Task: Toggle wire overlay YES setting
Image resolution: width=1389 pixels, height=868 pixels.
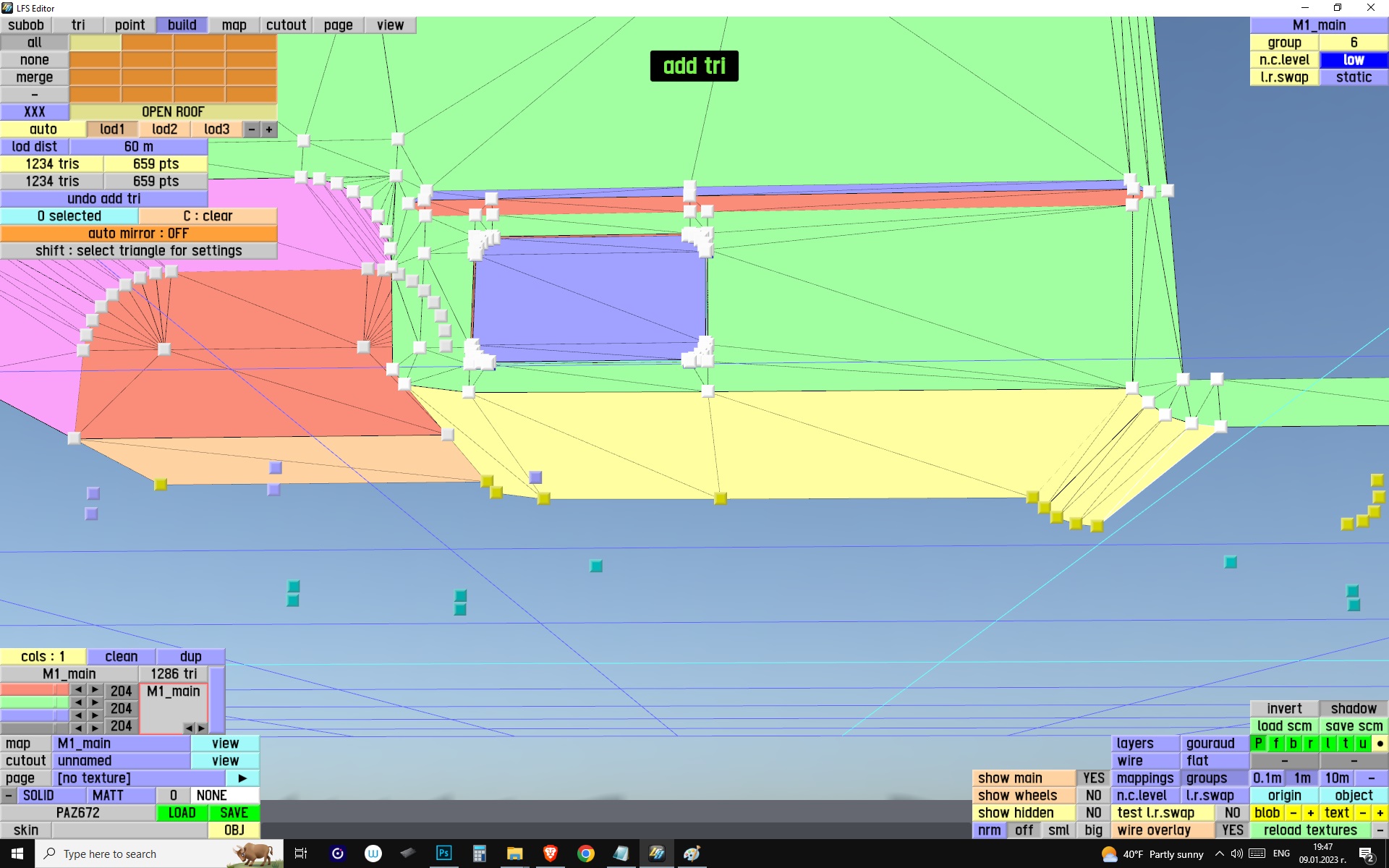Action: pyautogui.click(x=1232, y=830)
